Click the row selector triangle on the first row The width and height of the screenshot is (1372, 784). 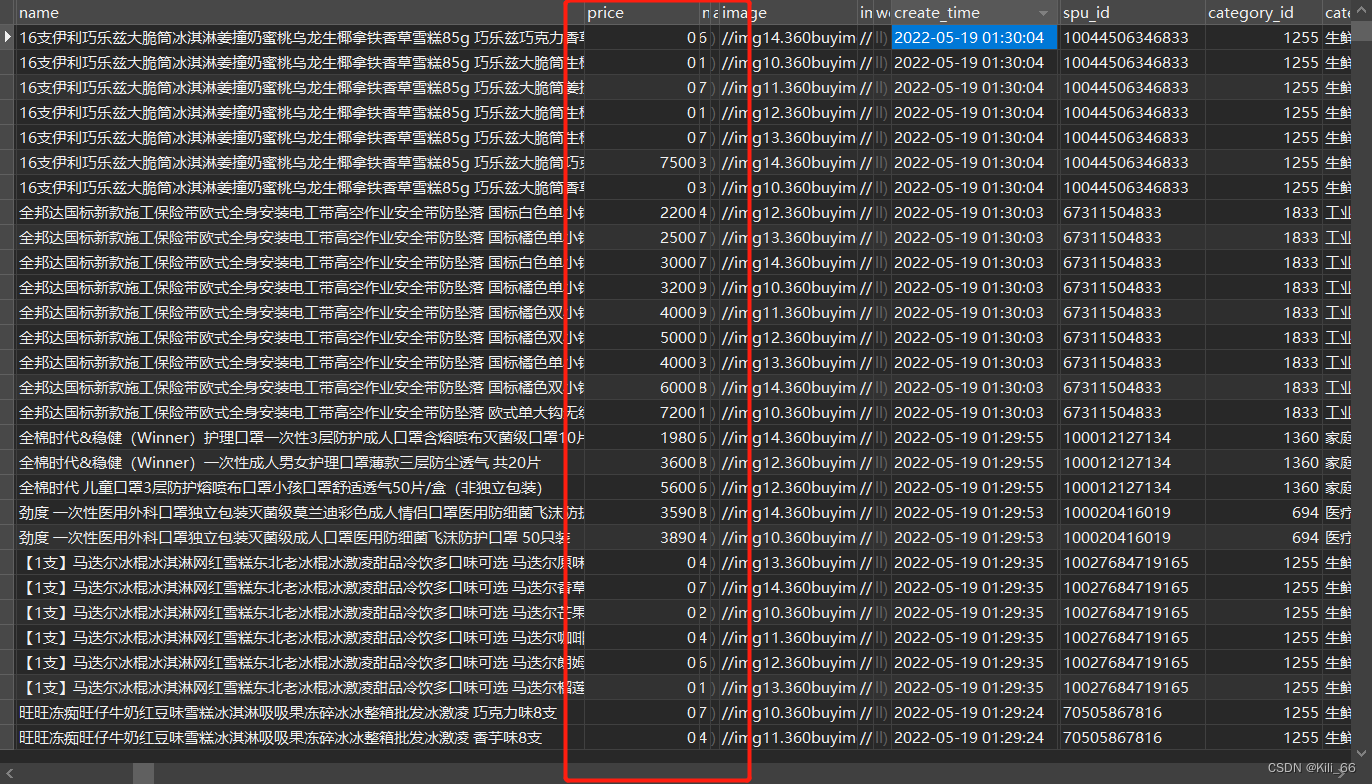click(x=7, y=37)
